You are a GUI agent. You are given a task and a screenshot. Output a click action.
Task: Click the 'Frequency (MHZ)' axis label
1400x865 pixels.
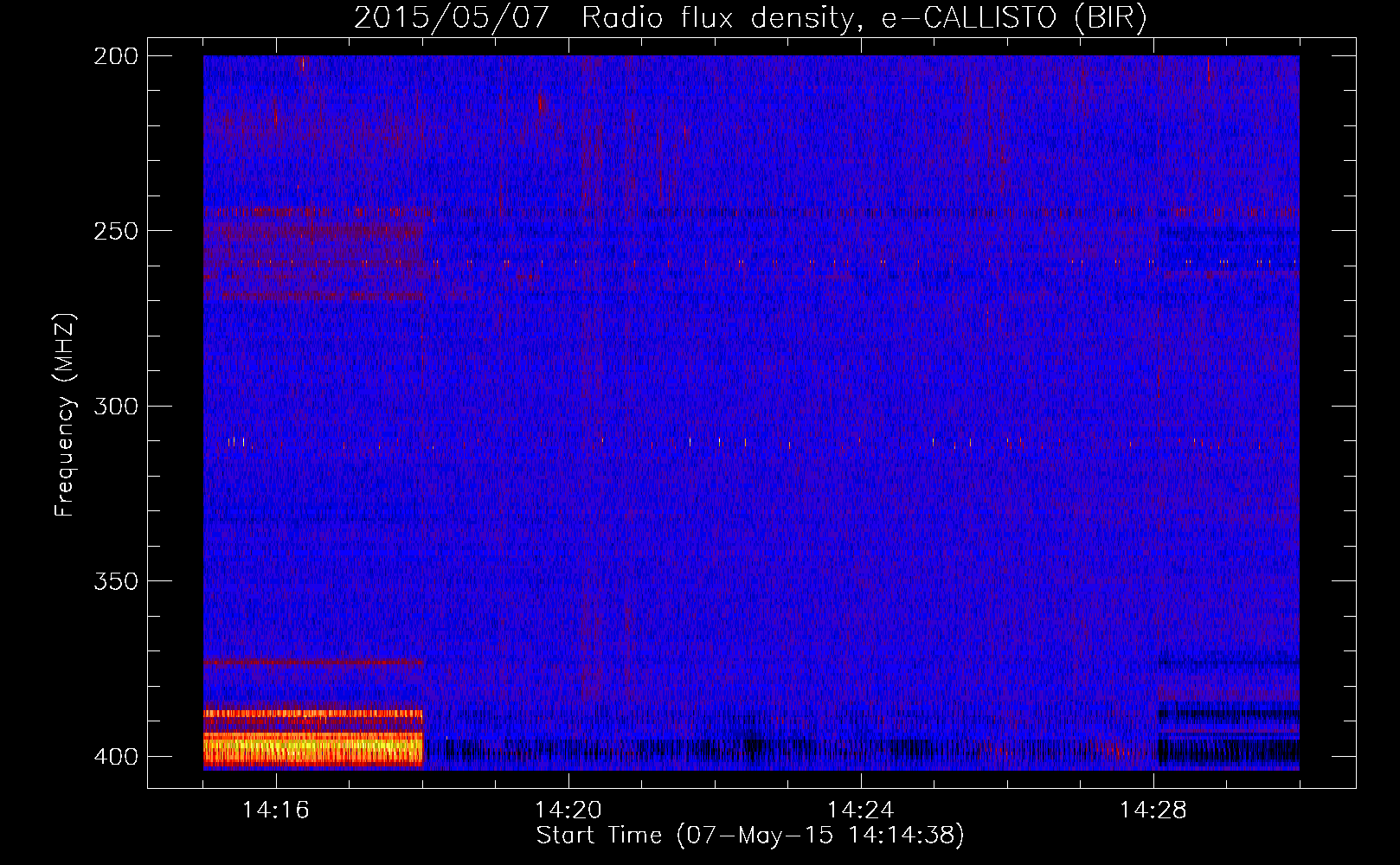65,415
